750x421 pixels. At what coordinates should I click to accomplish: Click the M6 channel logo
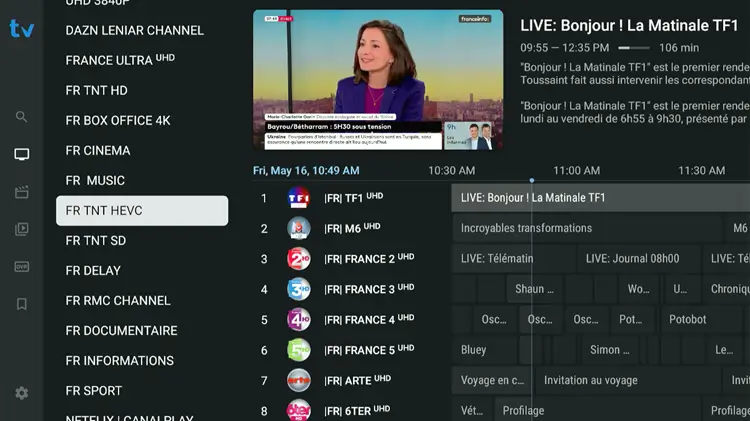[x=298, y=229]
